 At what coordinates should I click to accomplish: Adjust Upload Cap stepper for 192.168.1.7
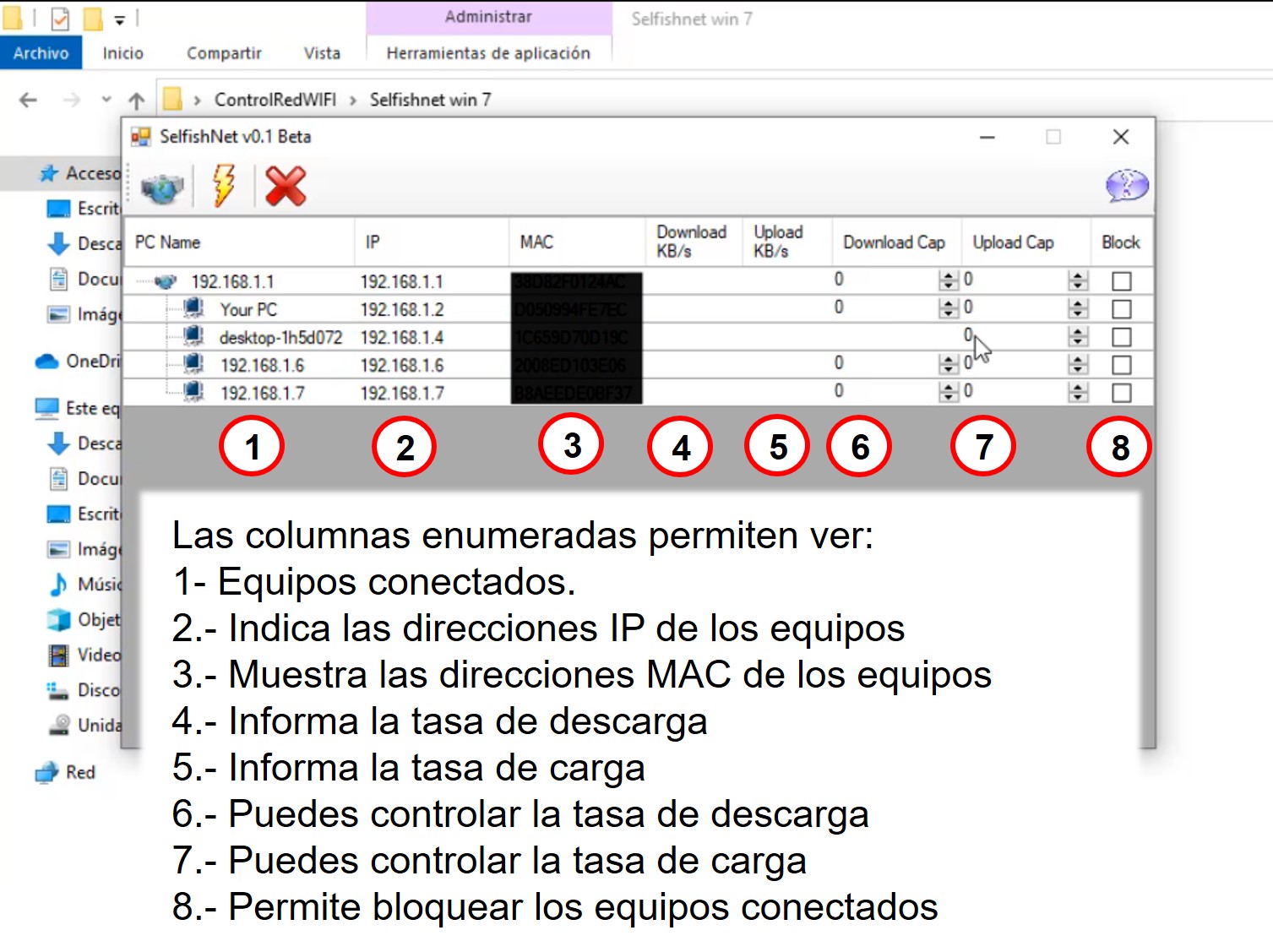1078,392
